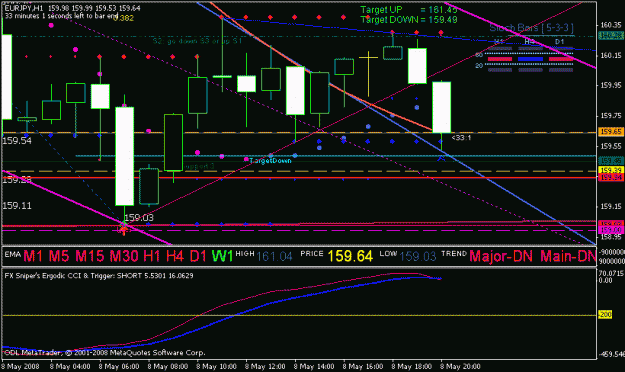Select the yellow -200 indicator level tag

point(605,315)
